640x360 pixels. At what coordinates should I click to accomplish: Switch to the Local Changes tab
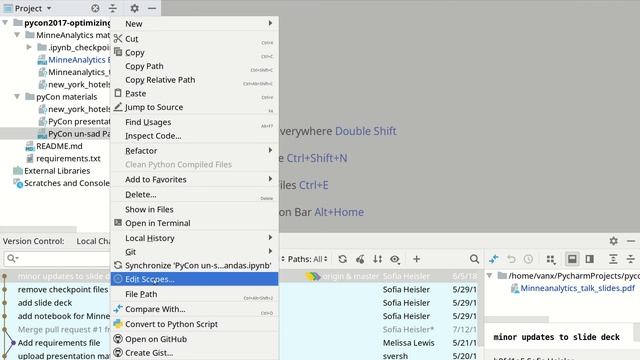coord(93,241)
